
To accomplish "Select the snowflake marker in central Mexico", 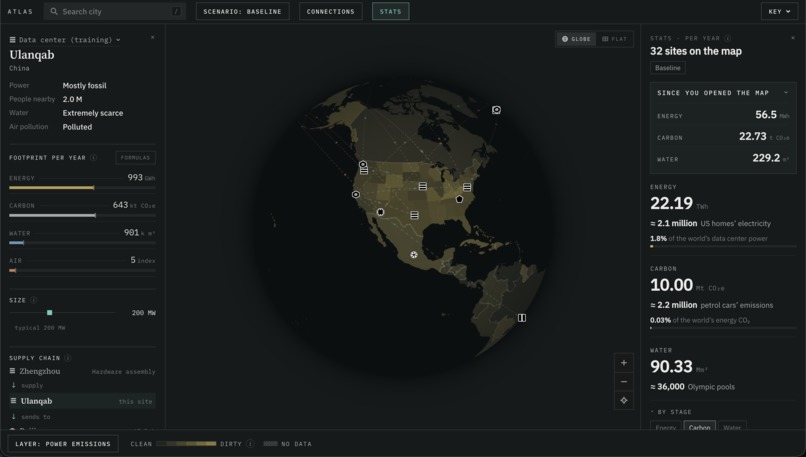I will (414, 254).
